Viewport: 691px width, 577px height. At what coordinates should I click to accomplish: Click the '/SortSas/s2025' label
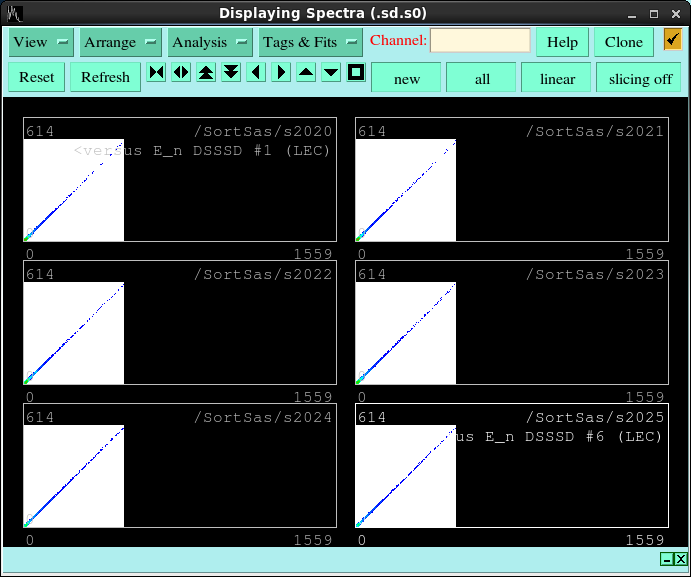(595, 417)
